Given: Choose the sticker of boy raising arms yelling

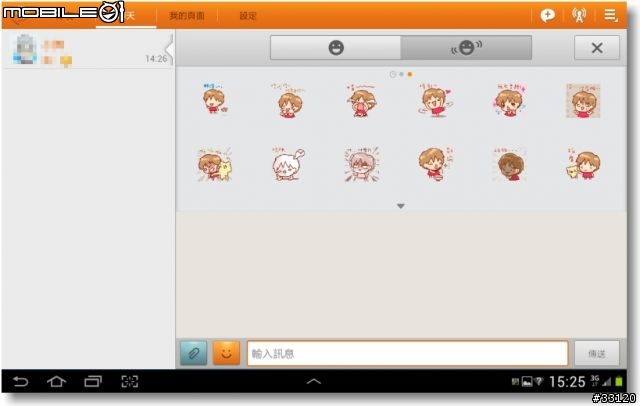Looking at the screenshot, I should (361, 101).
